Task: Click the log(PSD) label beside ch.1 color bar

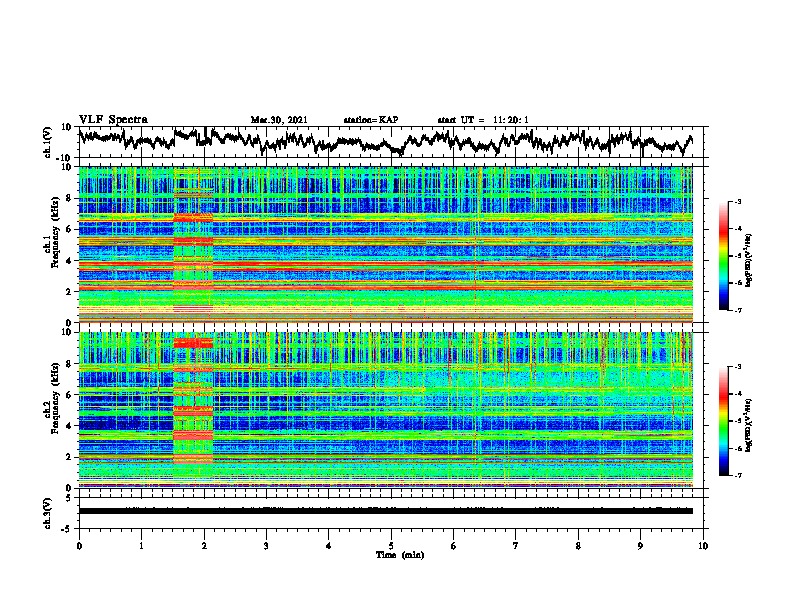Action: click(748, 261)
